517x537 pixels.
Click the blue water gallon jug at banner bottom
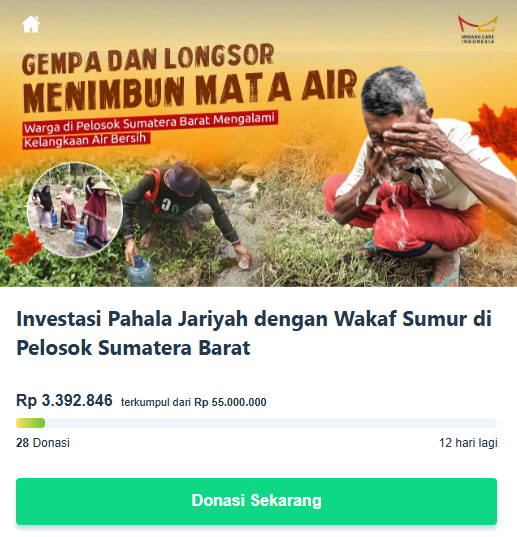pos(140,271)
